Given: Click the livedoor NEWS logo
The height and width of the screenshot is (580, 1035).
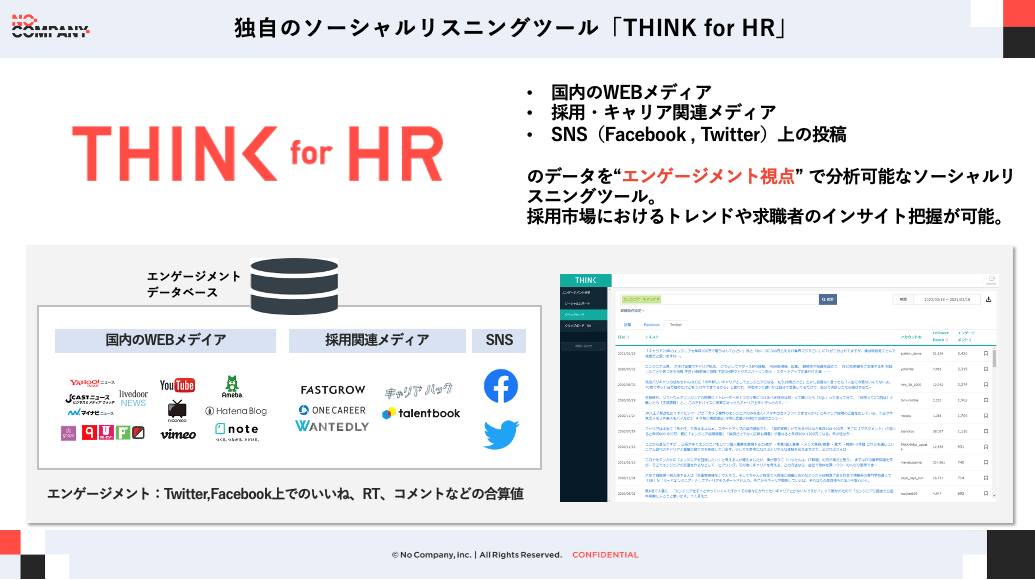Looking at the screenshot, I should [133, 398].
